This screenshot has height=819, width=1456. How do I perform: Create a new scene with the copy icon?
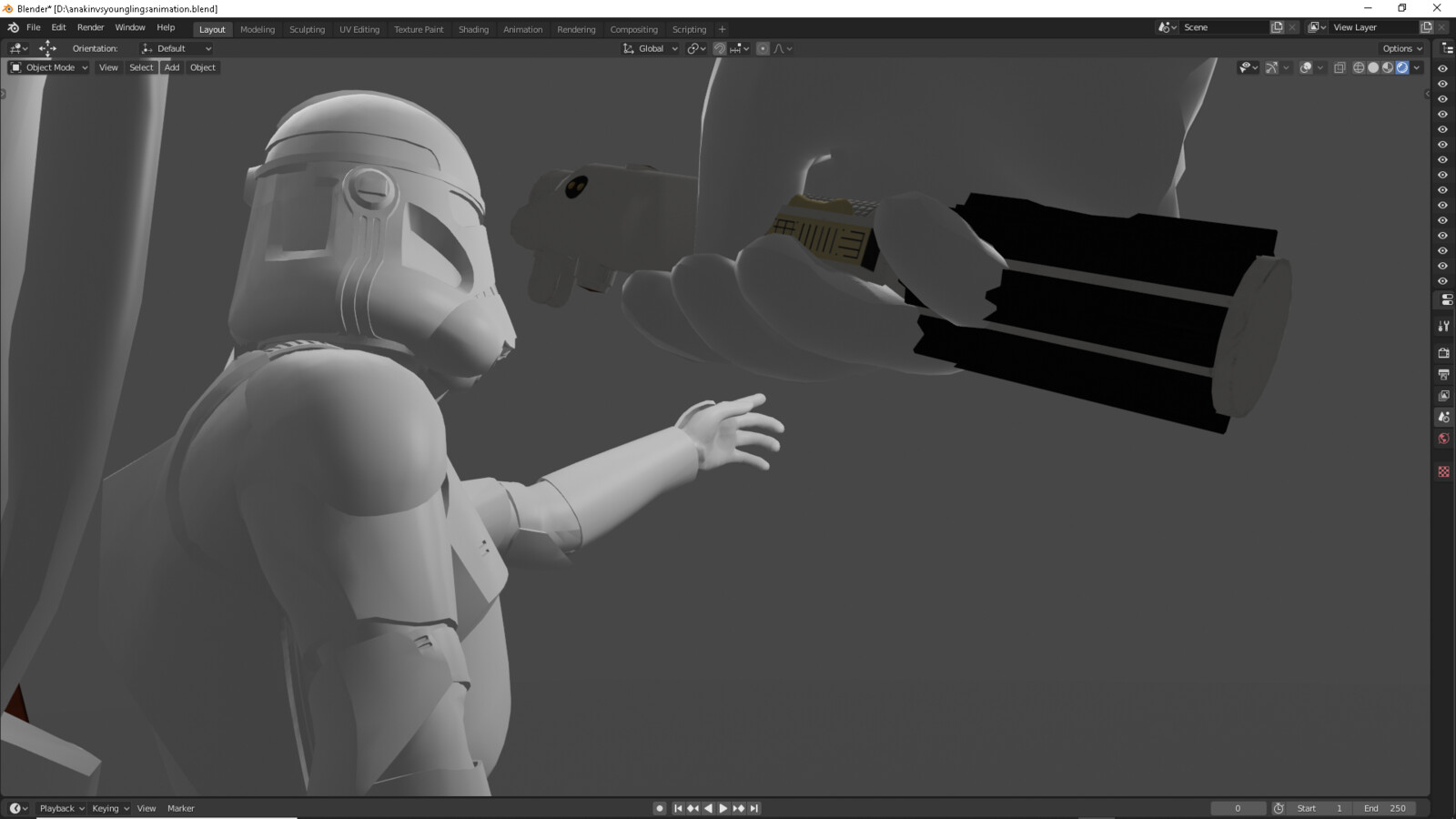(x=1277, y=27)
